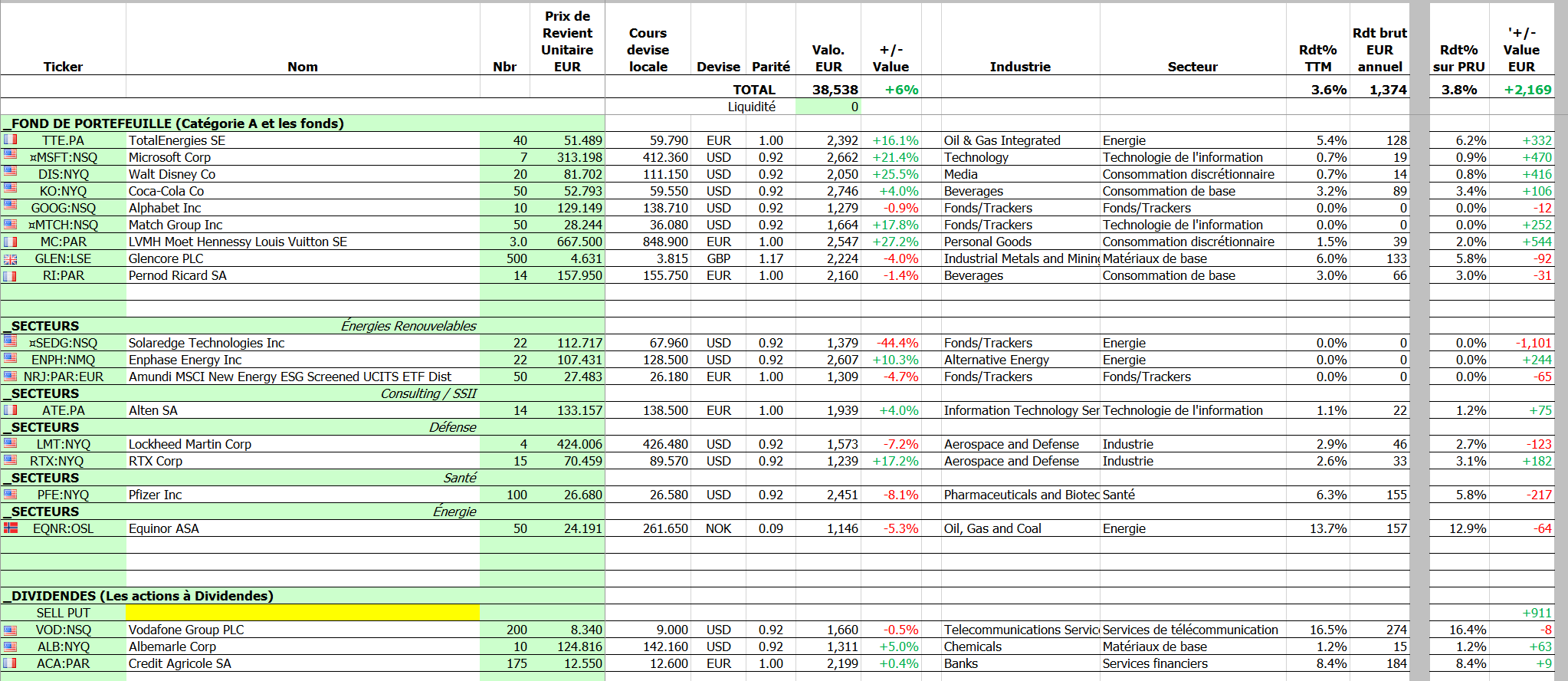This screenshot has width=1568, height=681.
Task: Select Walt Disney Co quantity 20
Action: click(x=505, y=174)
